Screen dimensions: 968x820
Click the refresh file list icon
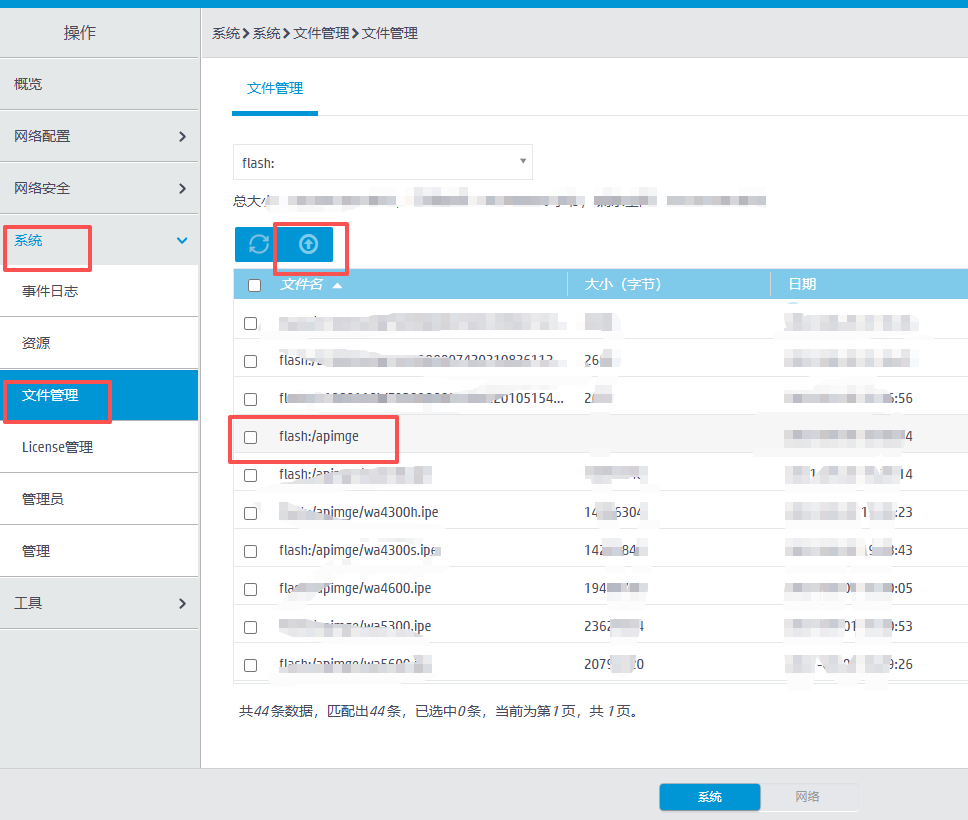(x=259, y=245)
